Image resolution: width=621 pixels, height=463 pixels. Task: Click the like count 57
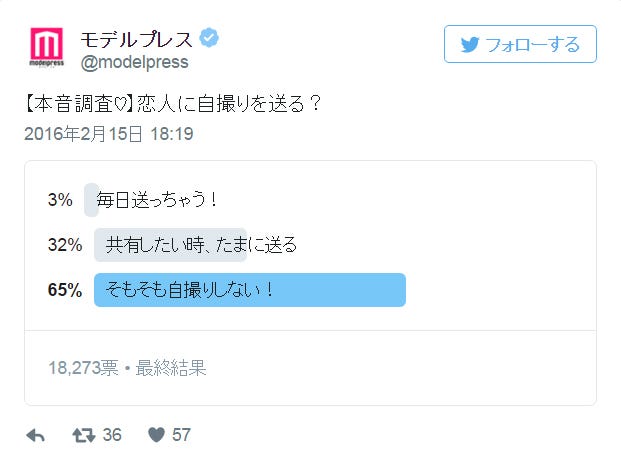pos(181,435)
